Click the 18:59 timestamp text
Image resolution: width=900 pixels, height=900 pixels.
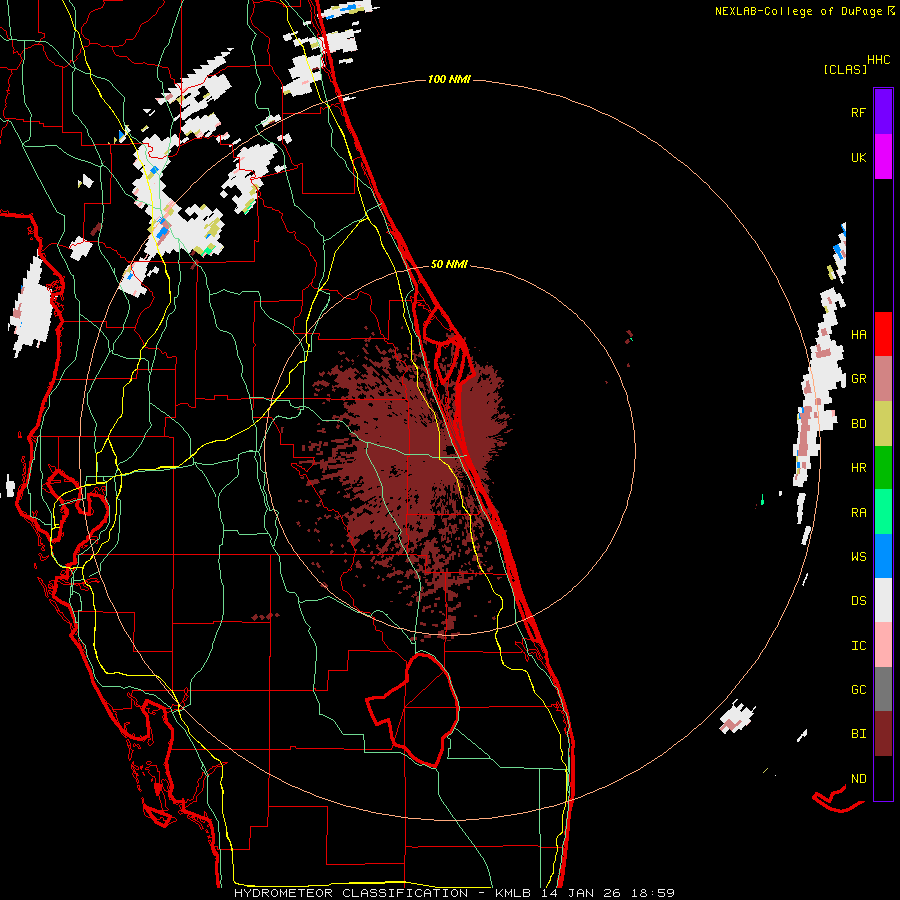click(x=653, y=893)
